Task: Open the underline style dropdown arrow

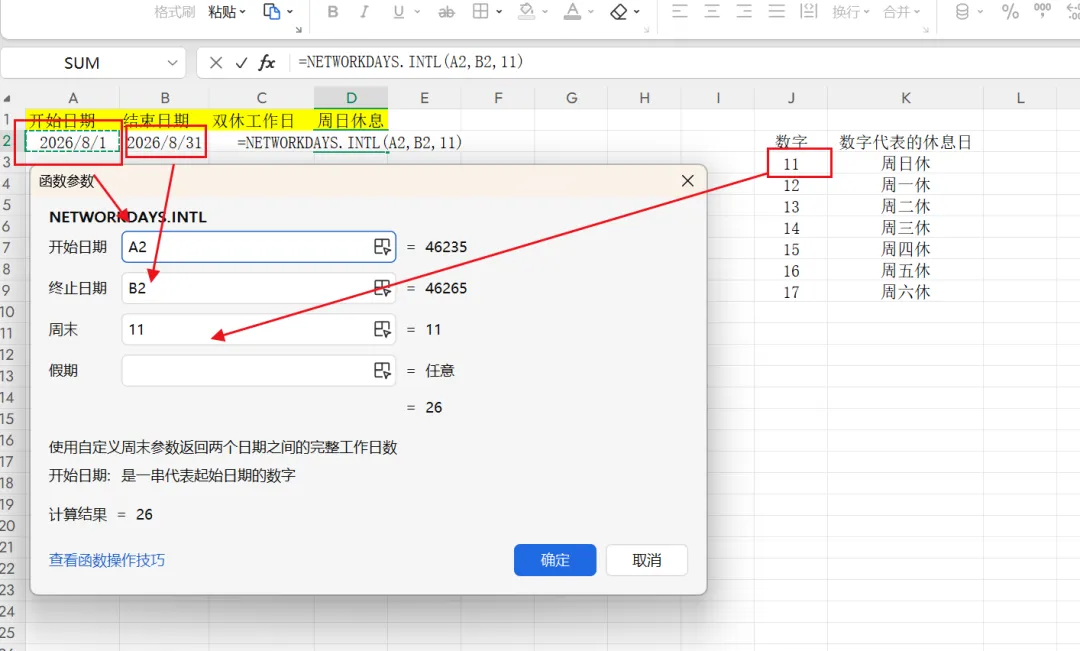Action: [x=417, y=12]
